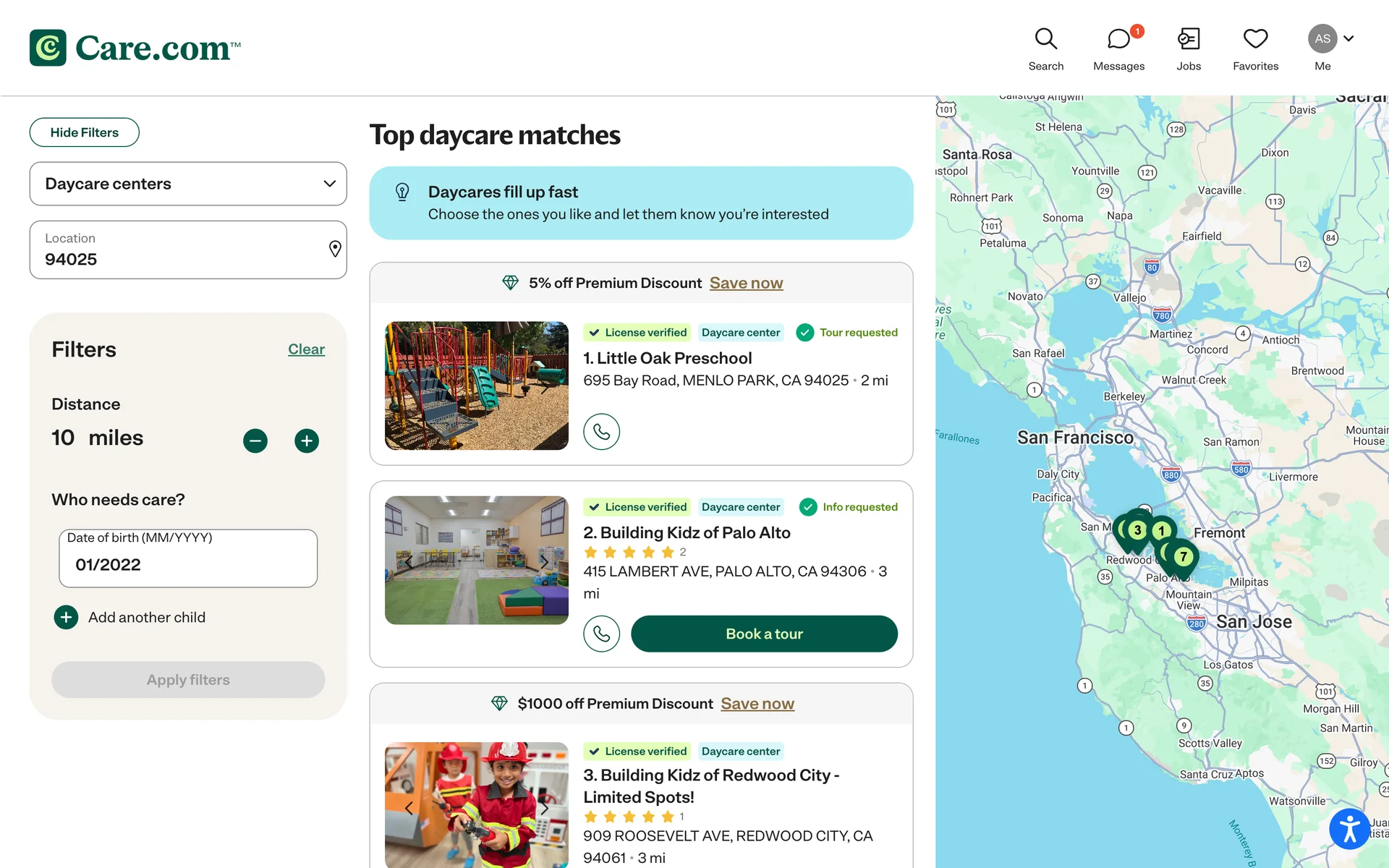Clear all filters link

point(306,349)
